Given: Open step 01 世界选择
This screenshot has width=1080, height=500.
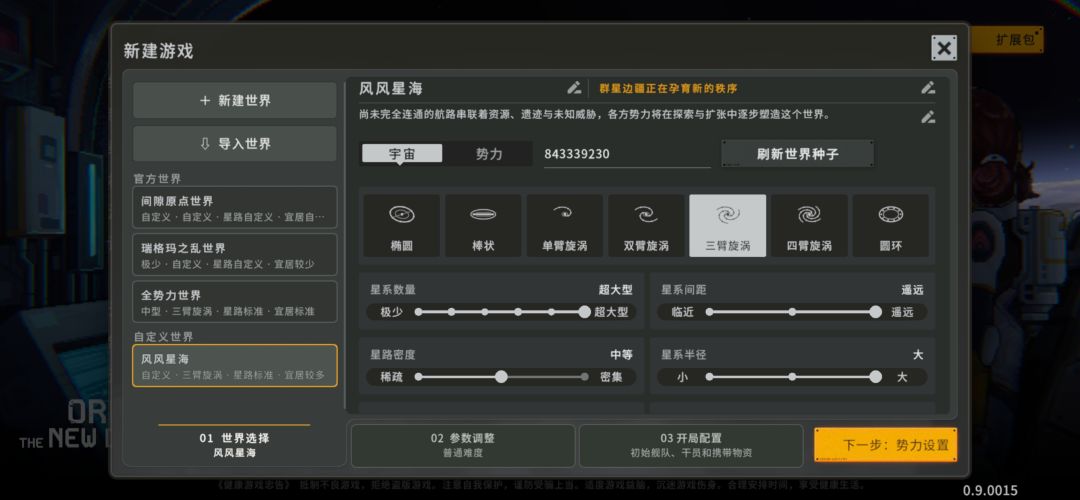Looking at the screenshot, I should pyautogui.click(x=234, y=446).
